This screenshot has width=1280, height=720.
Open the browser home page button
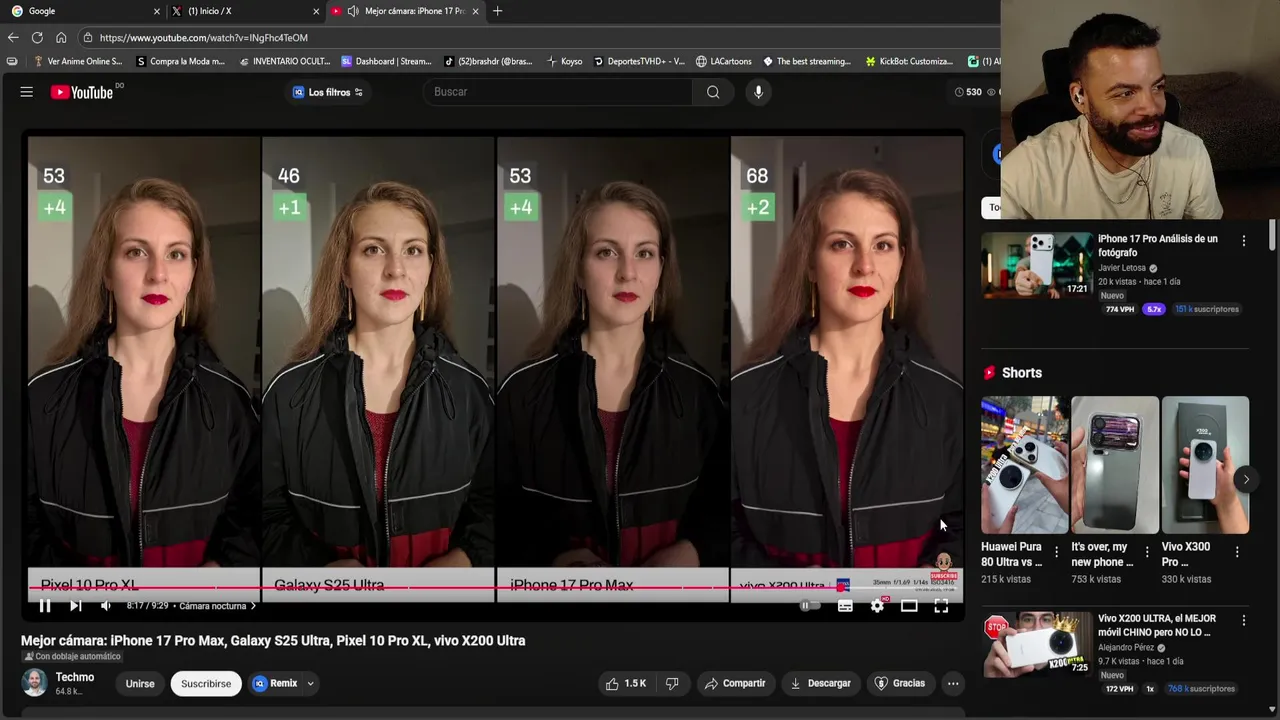[x=61, y=37]
